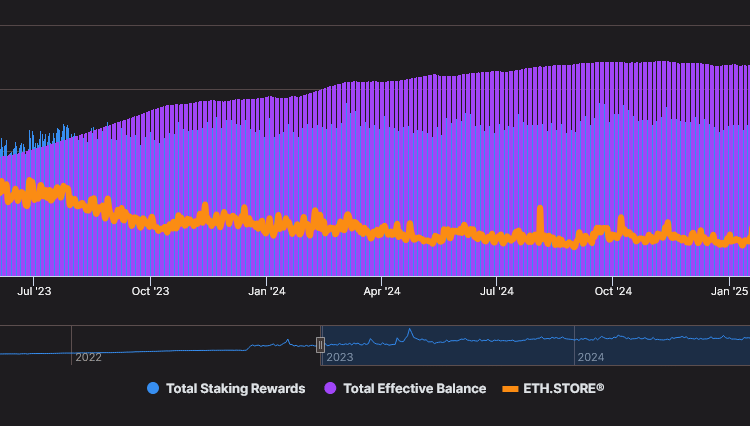Click the Jan '25 axis label
Image resolution: width=750 pixels, height=426 pixels.
pyautogui.click(x=729, y=291)
